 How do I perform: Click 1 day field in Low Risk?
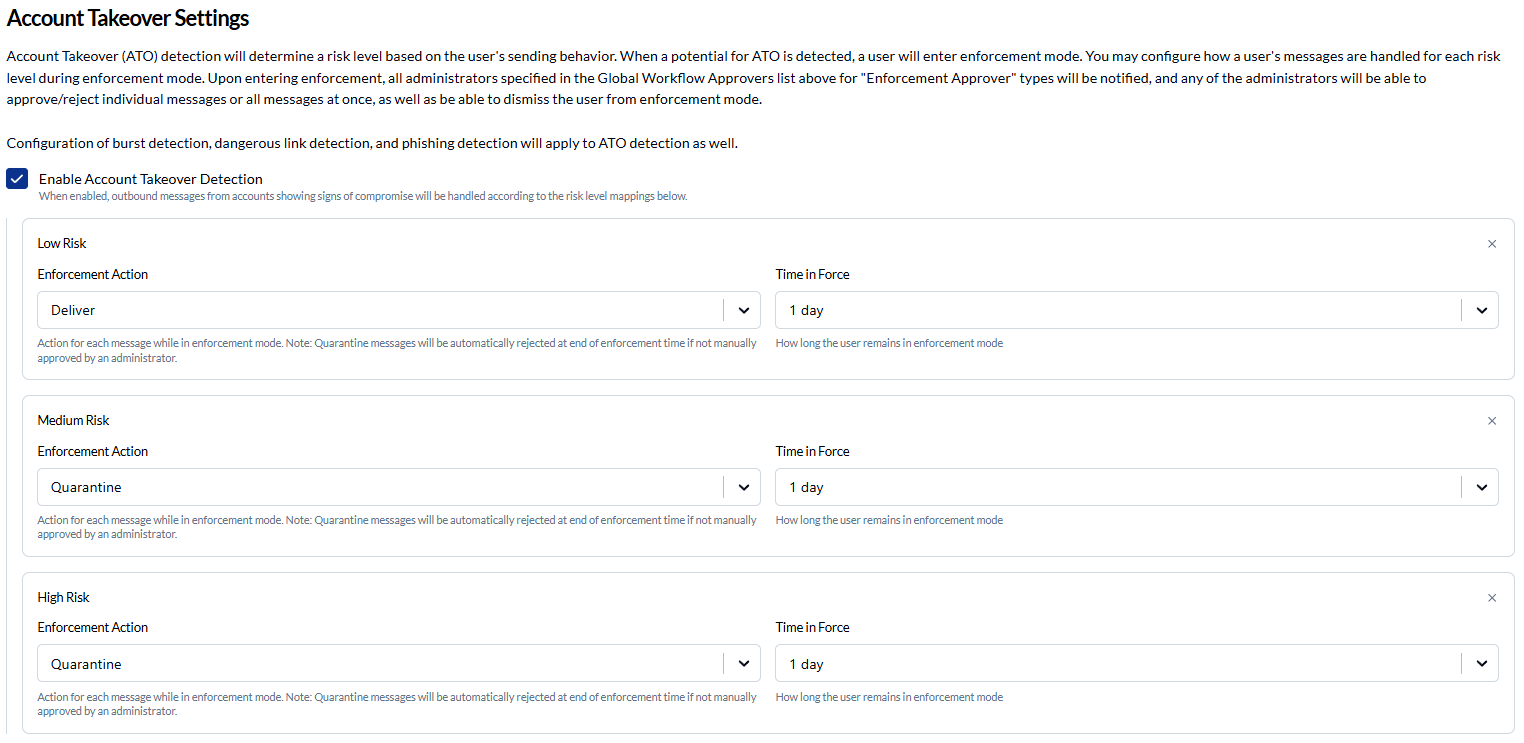pyautogui.click(x=1137, y=310)
